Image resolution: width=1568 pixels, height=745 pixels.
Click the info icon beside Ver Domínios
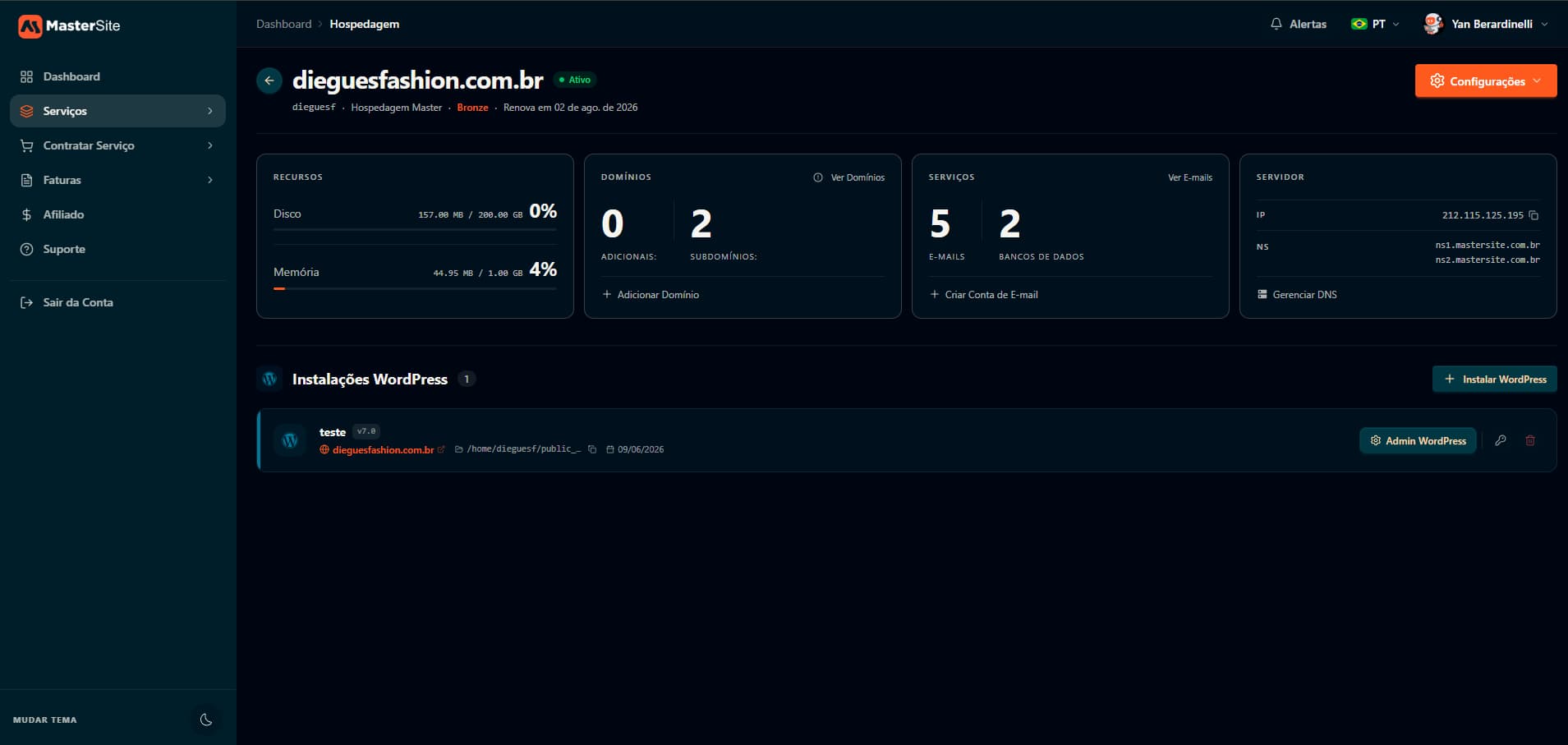coord(818,177)
